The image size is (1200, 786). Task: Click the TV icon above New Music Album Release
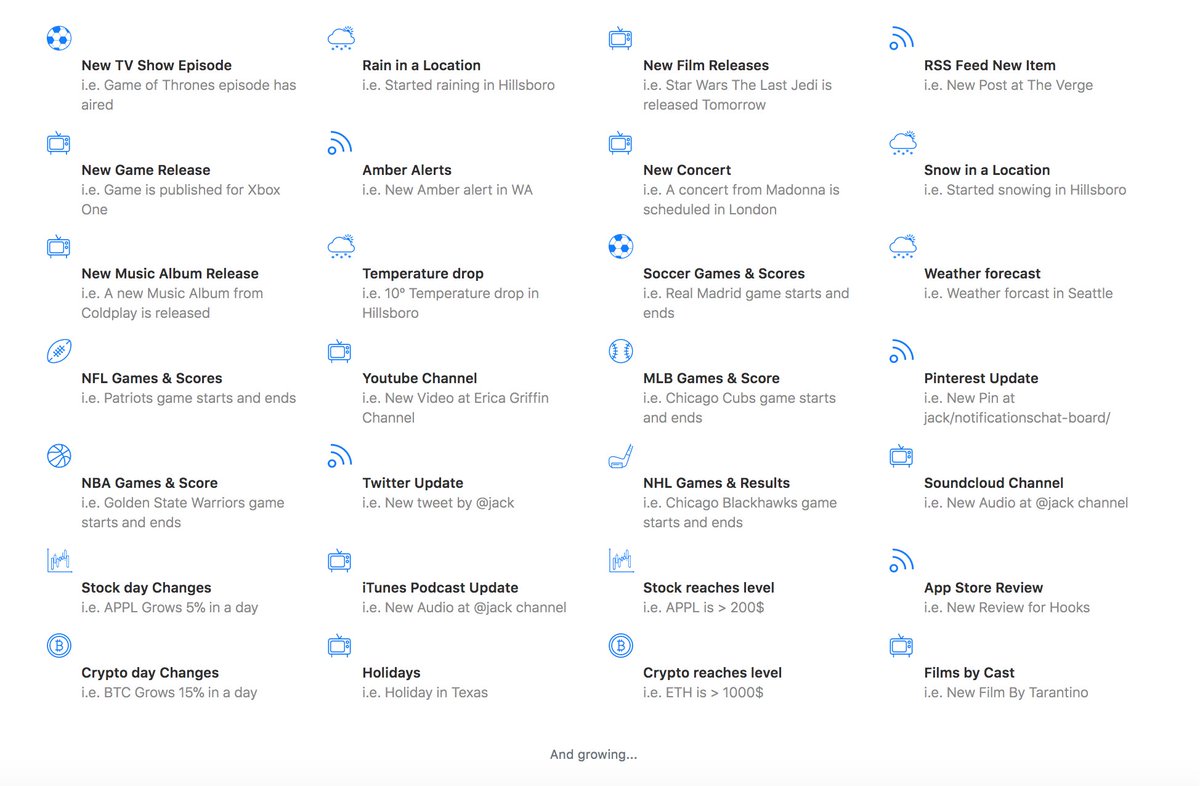click(59, 246)
